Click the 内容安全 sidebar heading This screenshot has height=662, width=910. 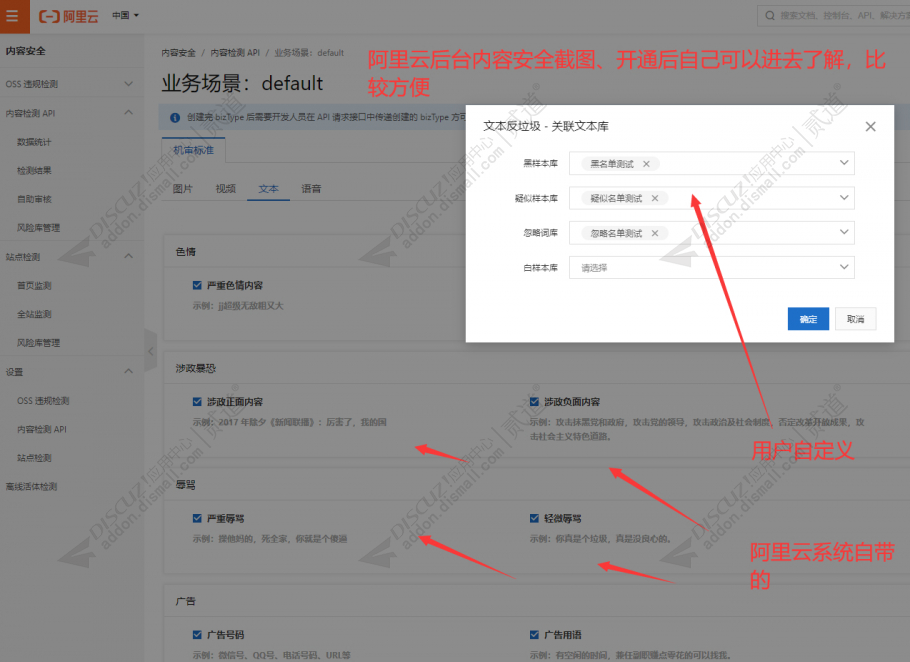click(x=26, y=51)
